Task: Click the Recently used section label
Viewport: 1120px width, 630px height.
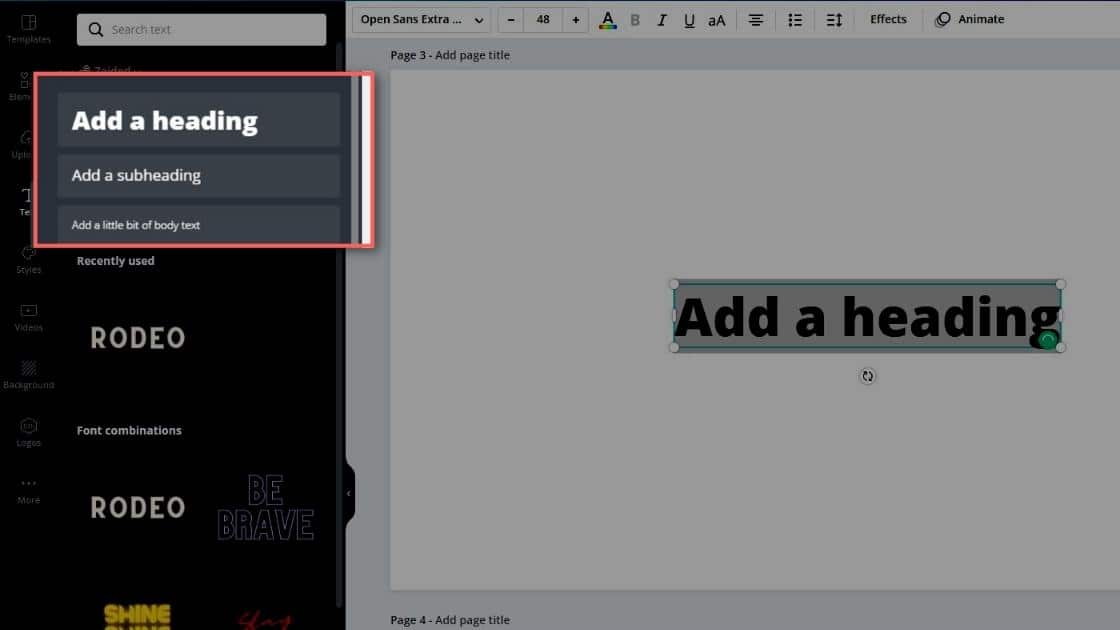Action: pyautogui.click(x=116, y=261)
